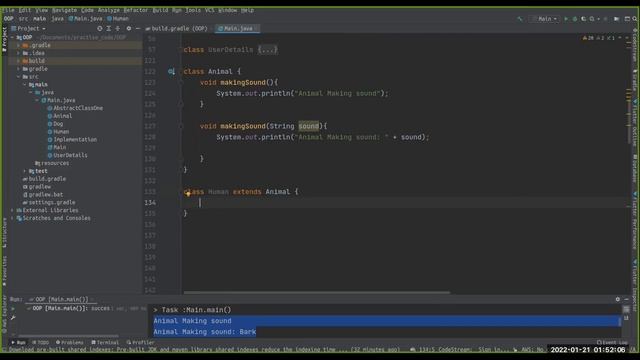Expand External Libraries node
640x360 pixels.
[x=12, y=210]
